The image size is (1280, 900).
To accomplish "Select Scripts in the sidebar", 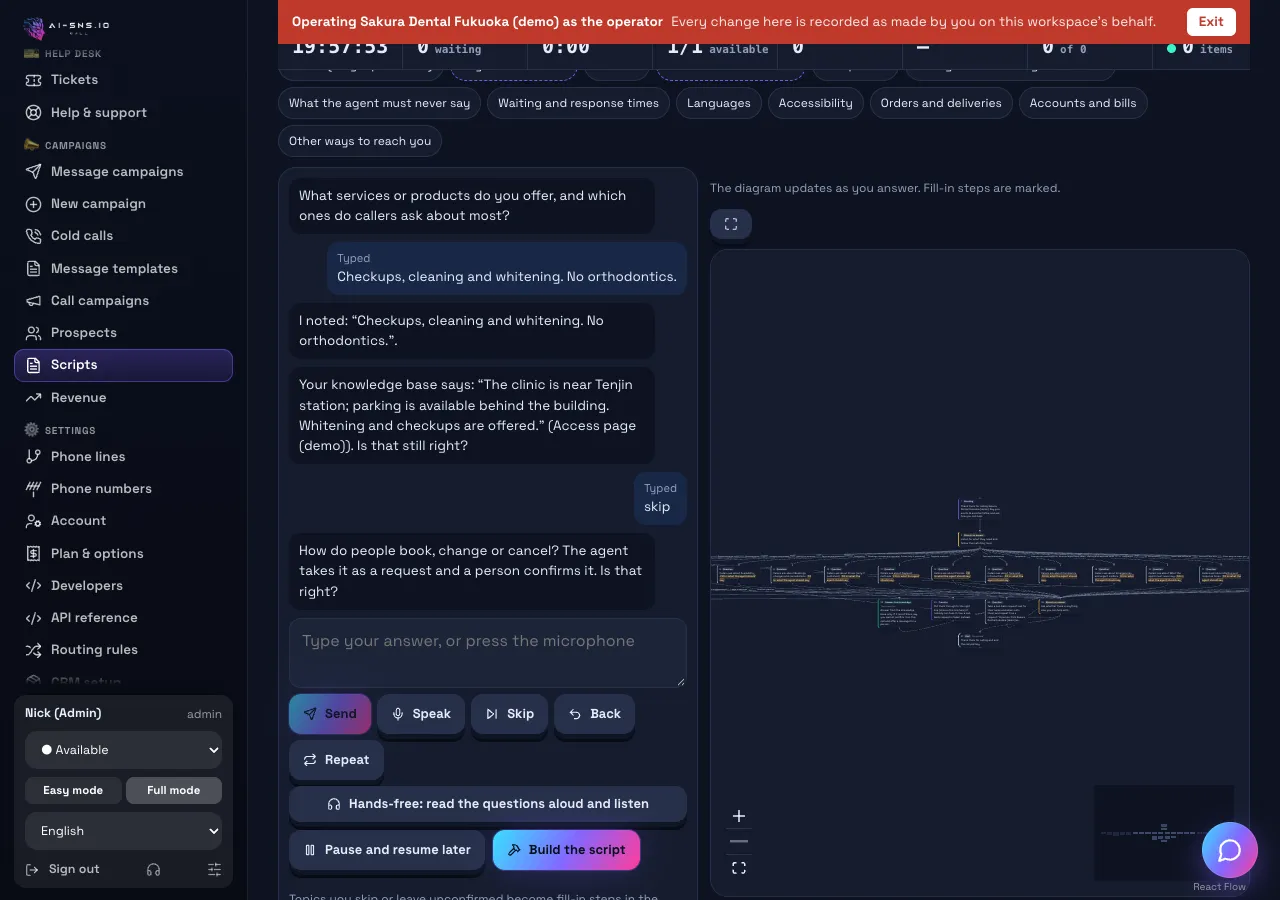I will coord(124,365).
